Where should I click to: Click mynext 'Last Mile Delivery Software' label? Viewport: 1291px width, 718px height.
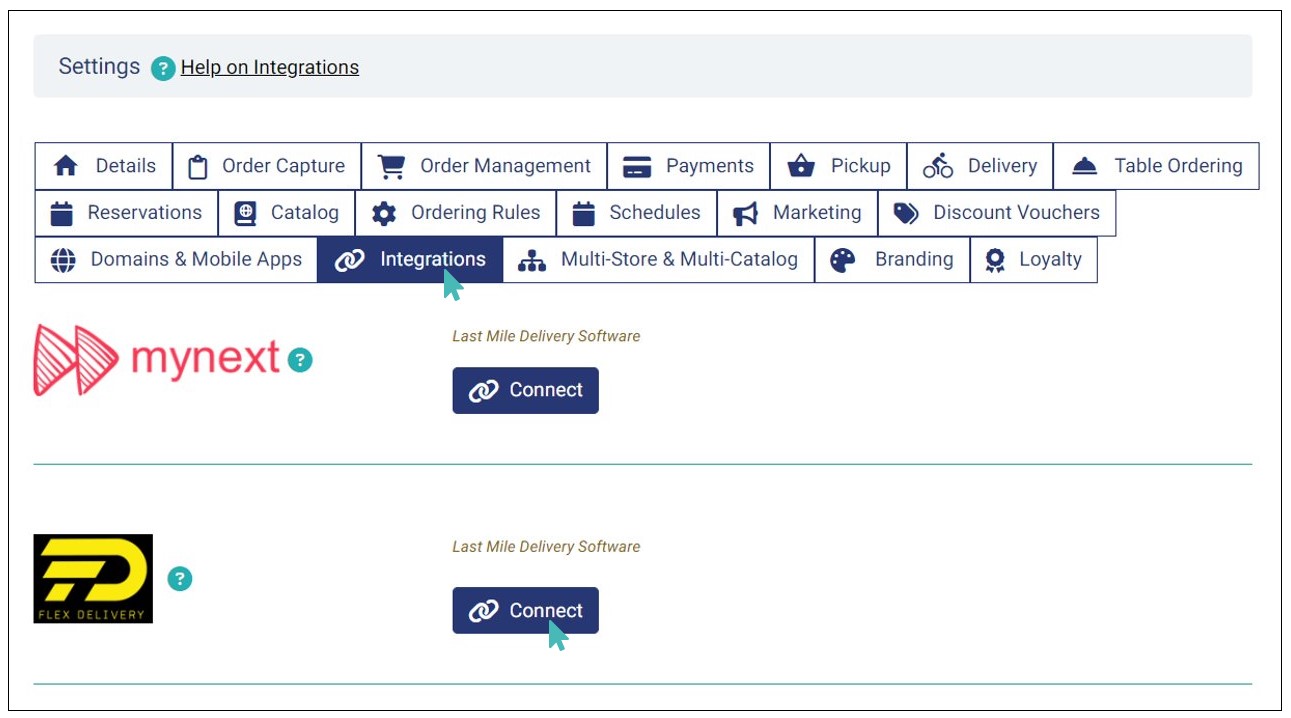pyautogui.click(x=546, y=336)
